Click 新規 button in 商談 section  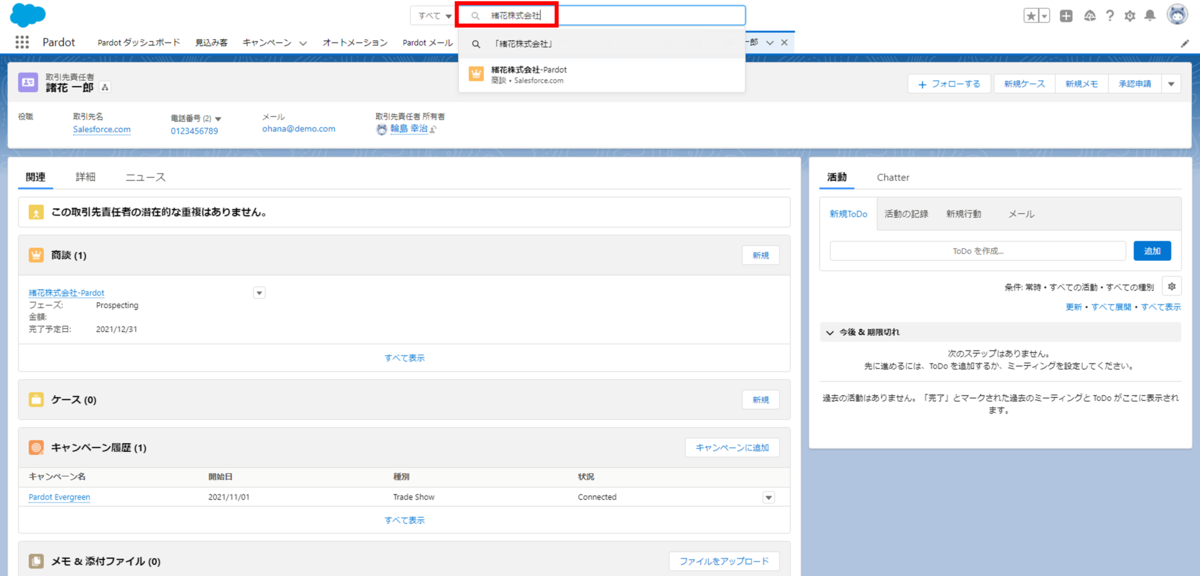click(x=761, y=255)
